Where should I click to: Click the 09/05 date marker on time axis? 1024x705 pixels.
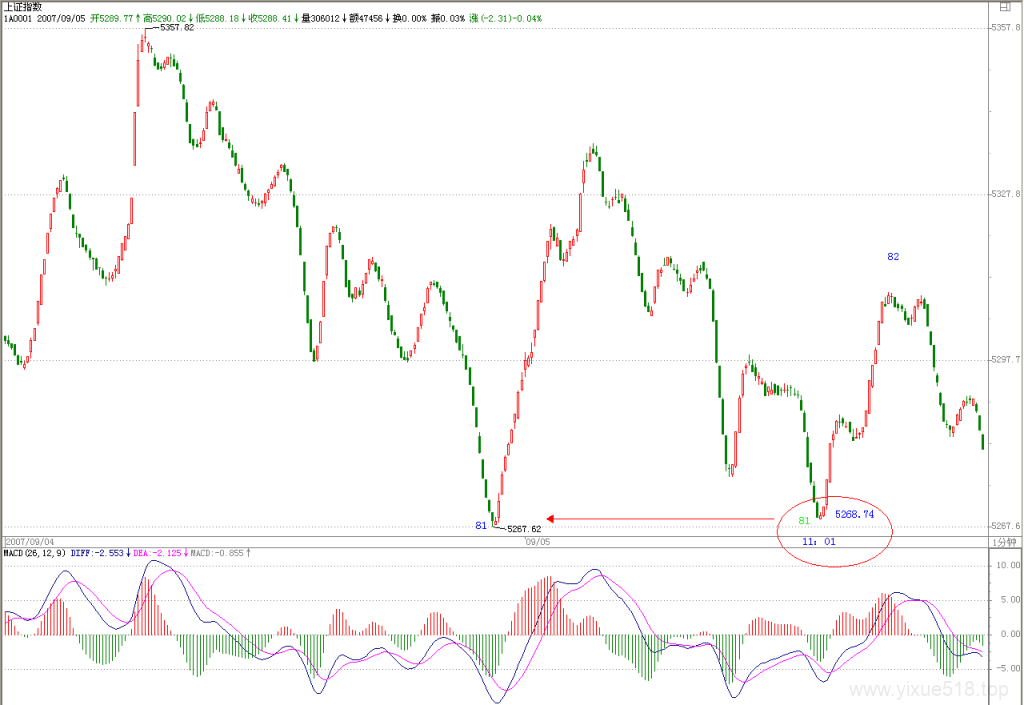tap(537, 542)
